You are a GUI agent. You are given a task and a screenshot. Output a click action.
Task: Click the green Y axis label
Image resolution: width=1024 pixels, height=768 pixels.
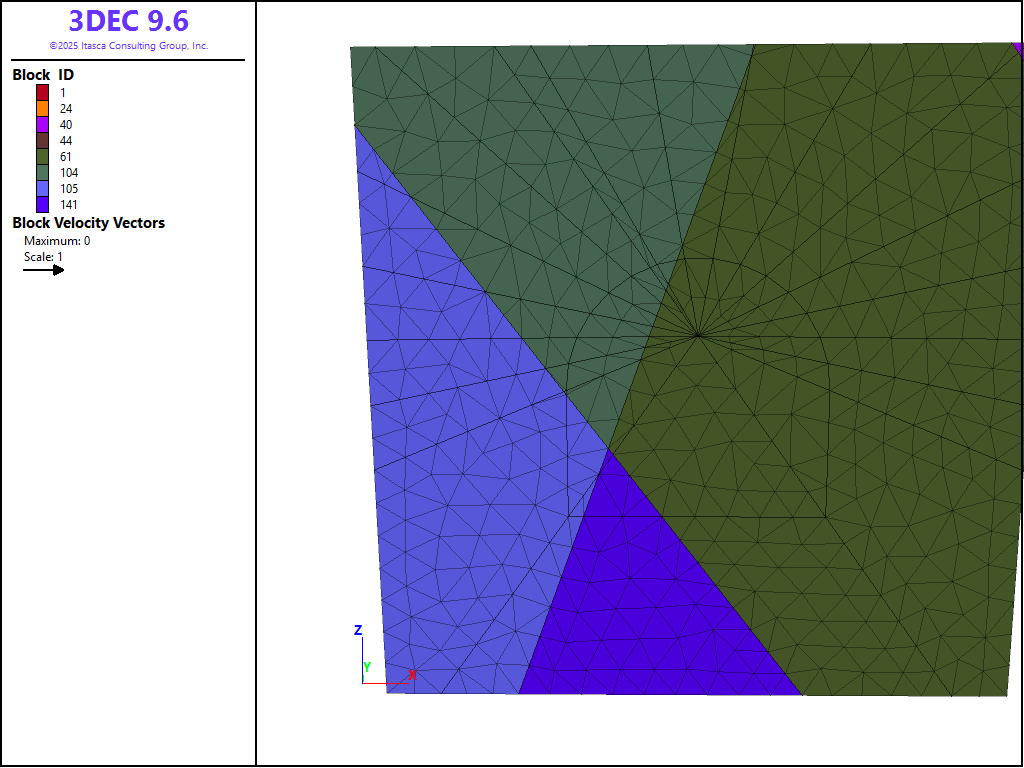pos(367,667)
